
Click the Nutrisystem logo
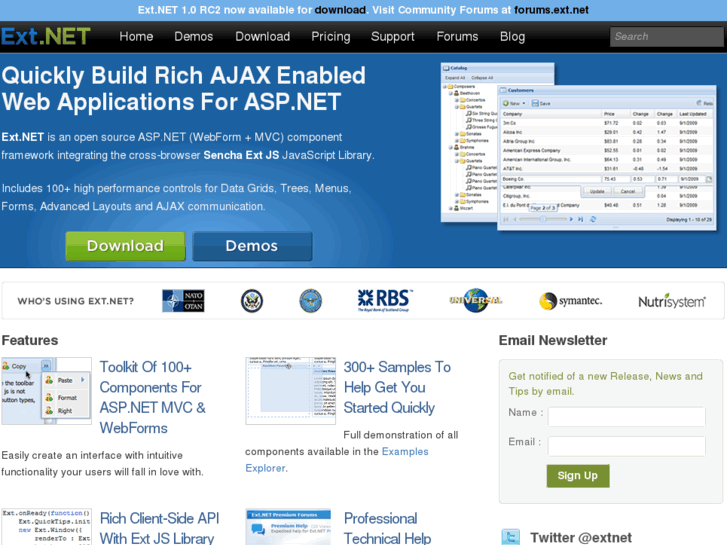coord(672,301)
